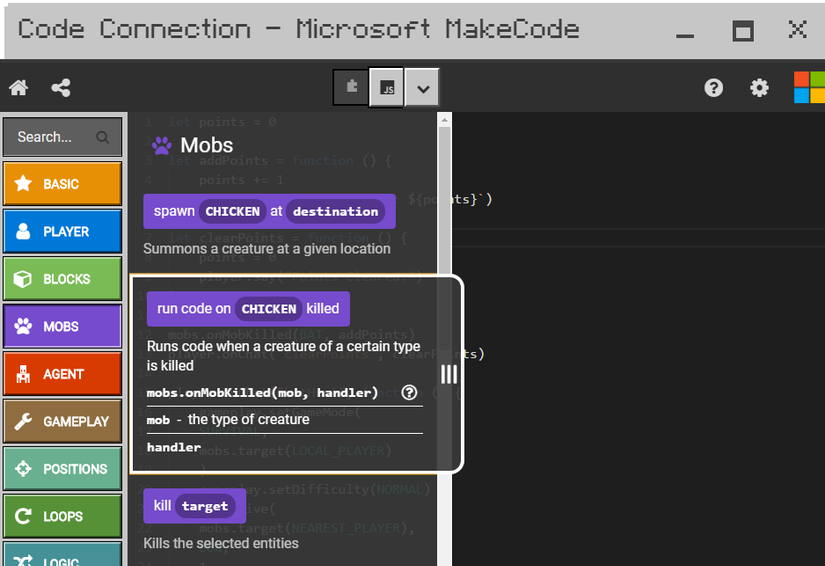The image size is (825, 566).
Task: Click the toolbox Search field
Action: 50,137
